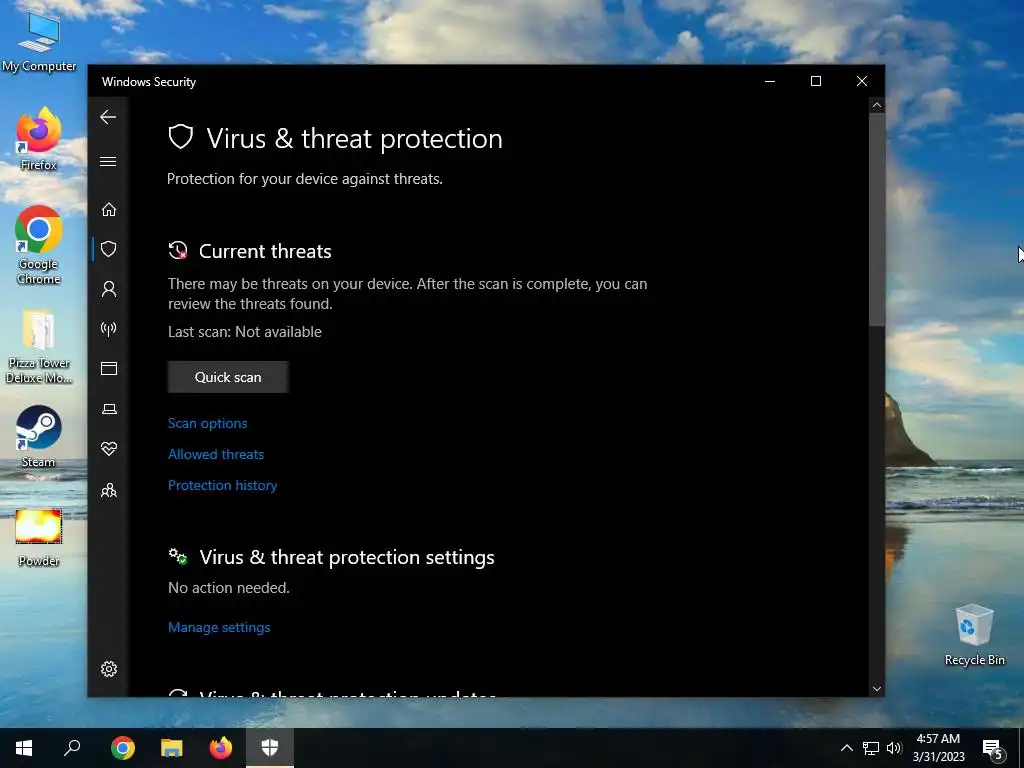Click Virus & threat protection settings heading
The image size is (1024, 768).
(x=347, y=557)
